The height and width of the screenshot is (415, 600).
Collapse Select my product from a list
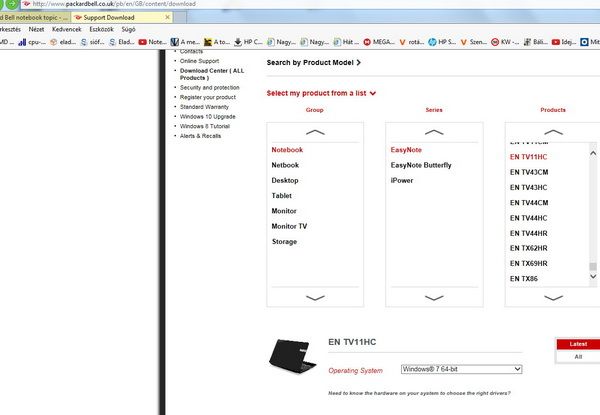tap(321, 93)
